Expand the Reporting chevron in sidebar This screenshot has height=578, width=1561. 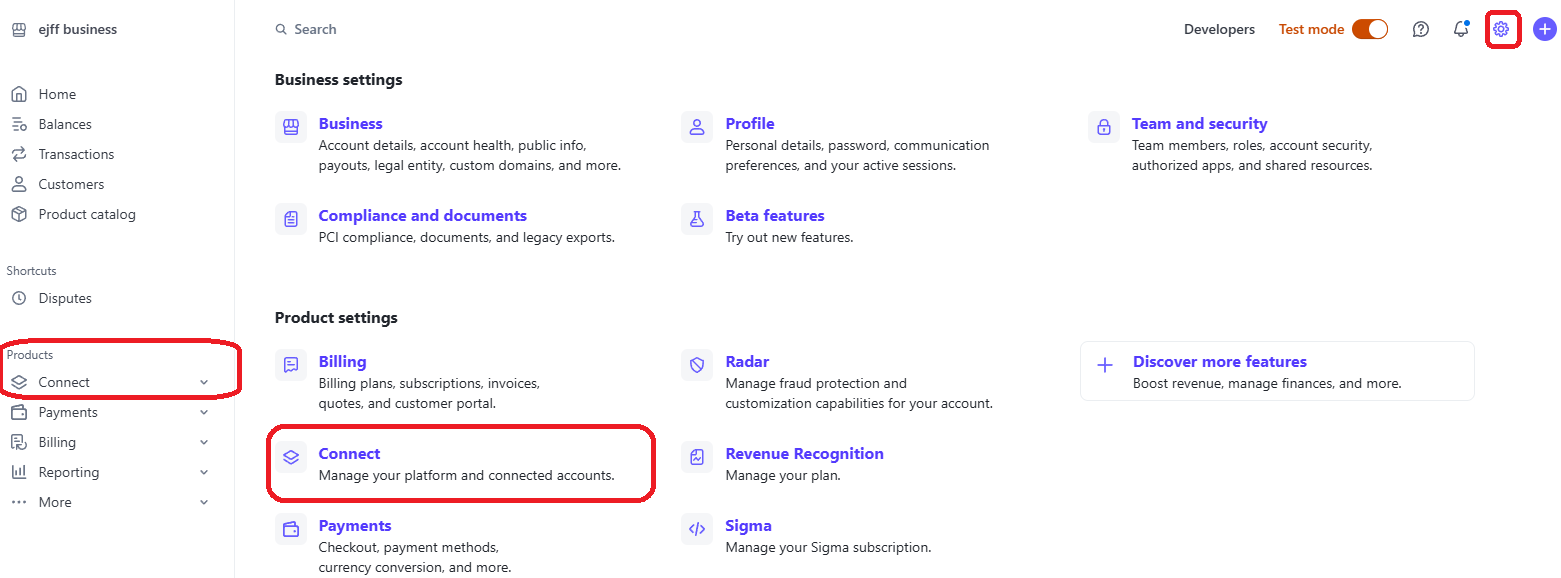click(x=204, y=472)
